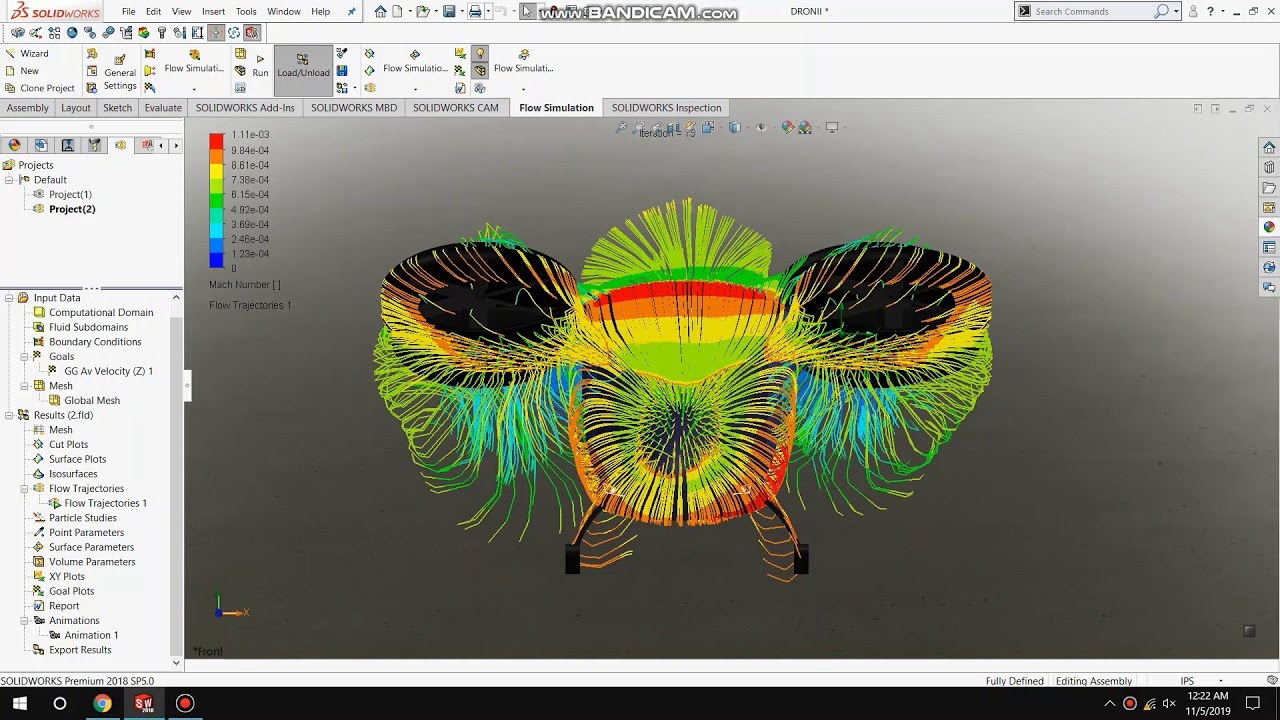This screenshot has width=1280, height=720.
Task: Switch to the Evaluate tab
Action: click(163, 108)
